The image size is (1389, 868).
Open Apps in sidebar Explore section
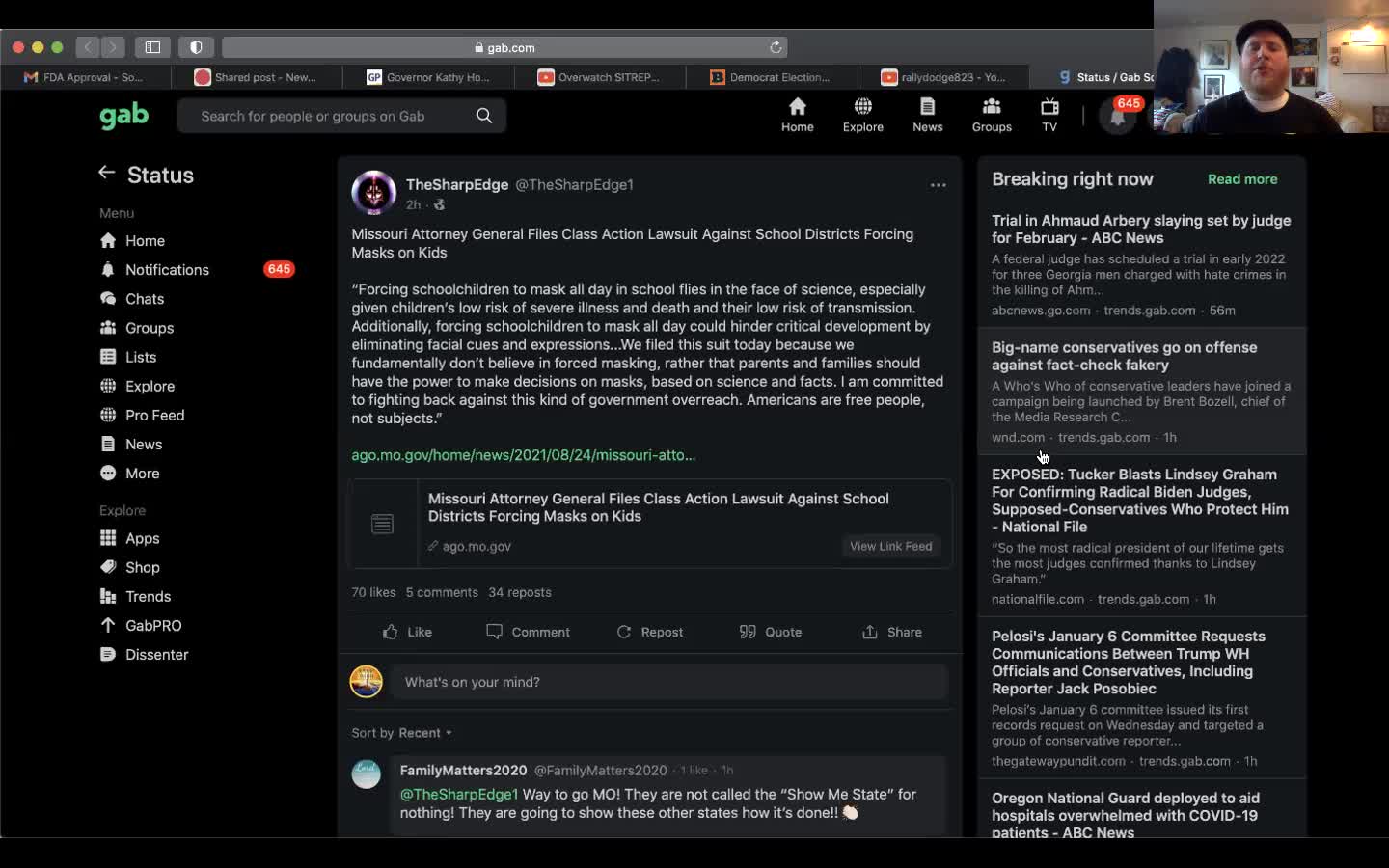130,538
